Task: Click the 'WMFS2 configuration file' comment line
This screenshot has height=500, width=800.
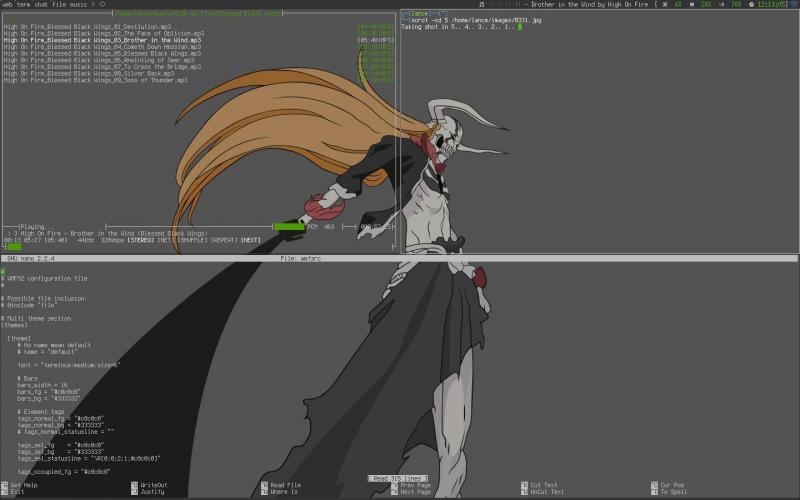Action: 45,279
